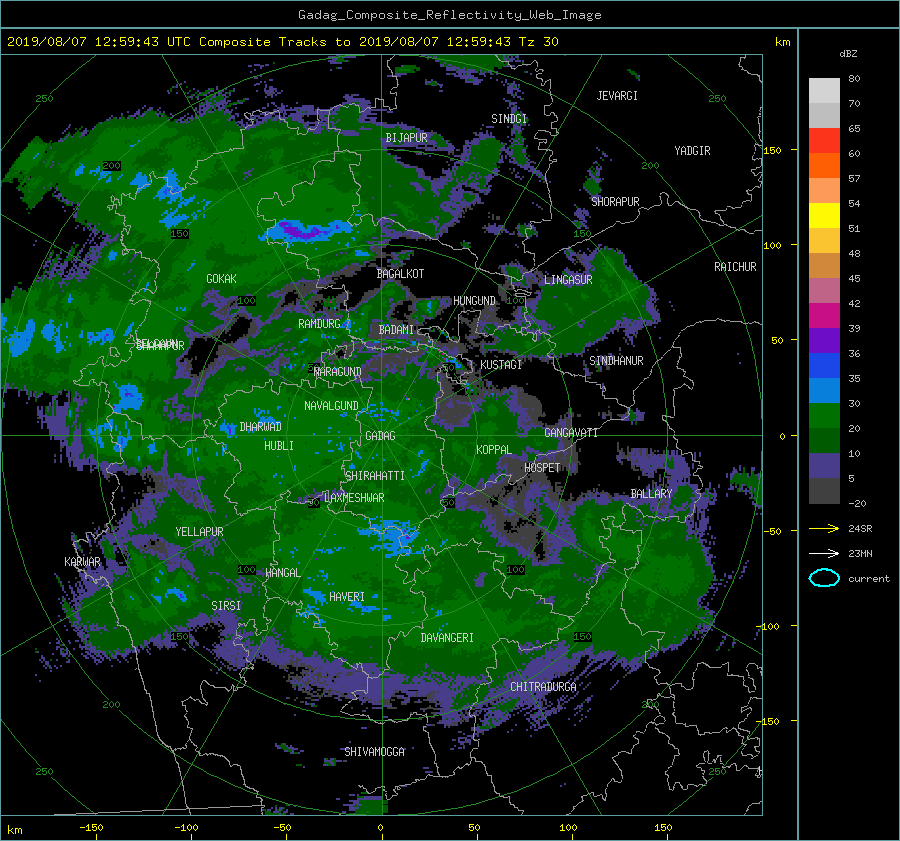Image resolution: width=900 pixels, height=841 pixels.
Task: Click the GADAG radar center label
Action: (x=380, y=436)
